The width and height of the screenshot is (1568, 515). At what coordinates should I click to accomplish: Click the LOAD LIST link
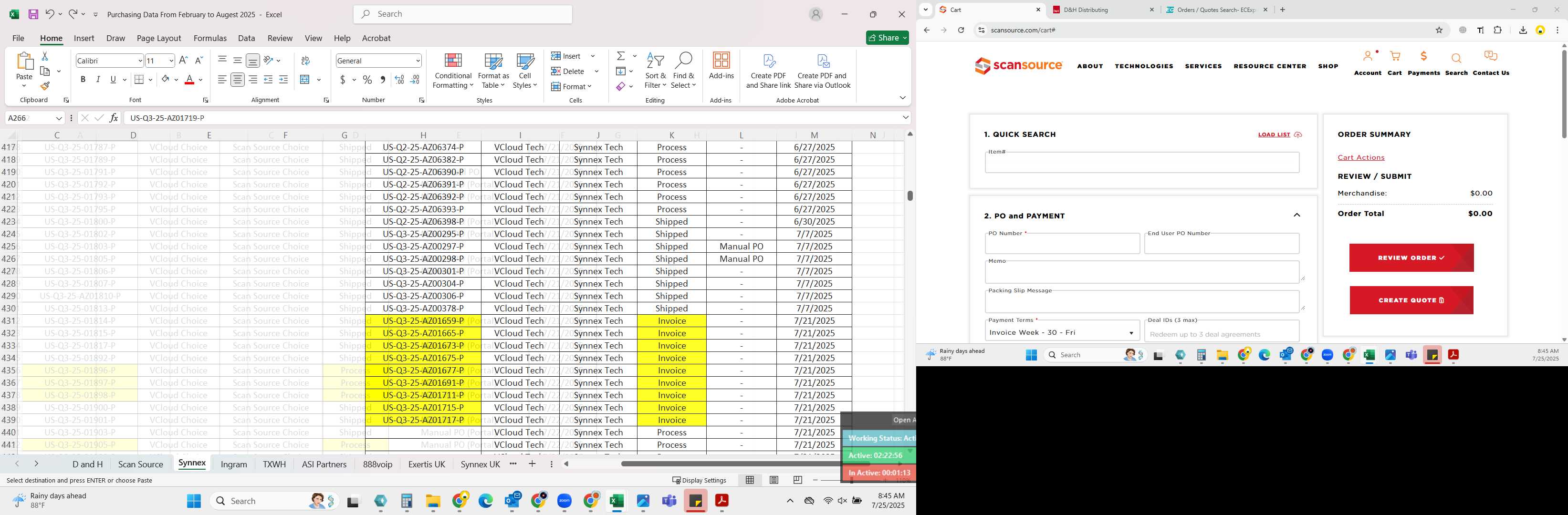(x=1279, y=134)
